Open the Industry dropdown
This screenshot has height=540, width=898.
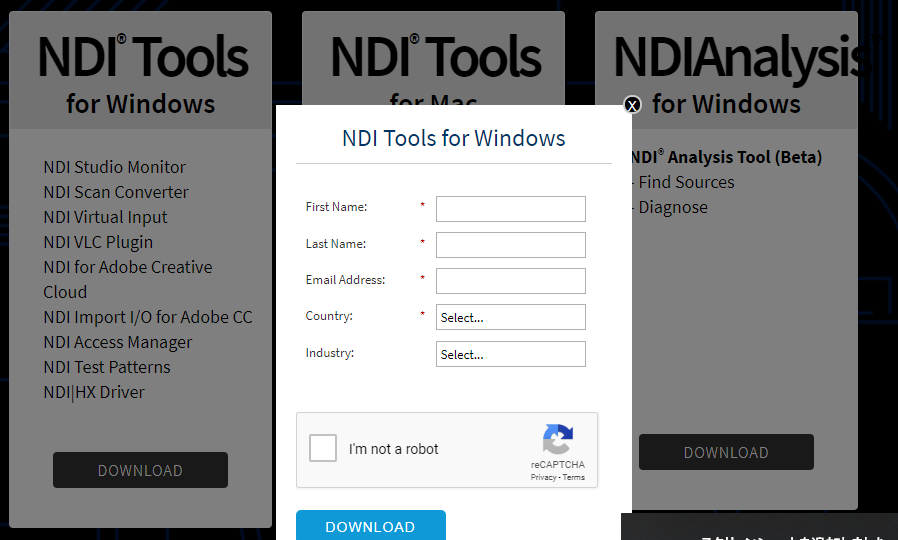click(510, 354)
